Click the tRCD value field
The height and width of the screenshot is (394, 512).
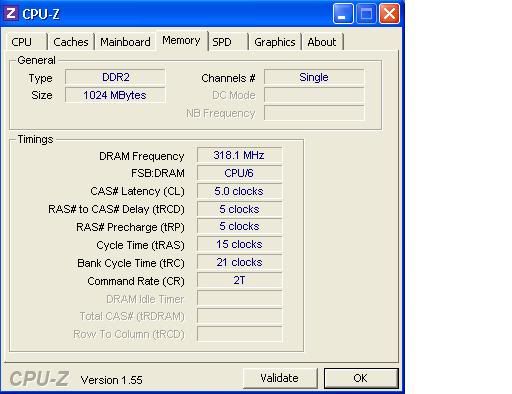(239, 209)
